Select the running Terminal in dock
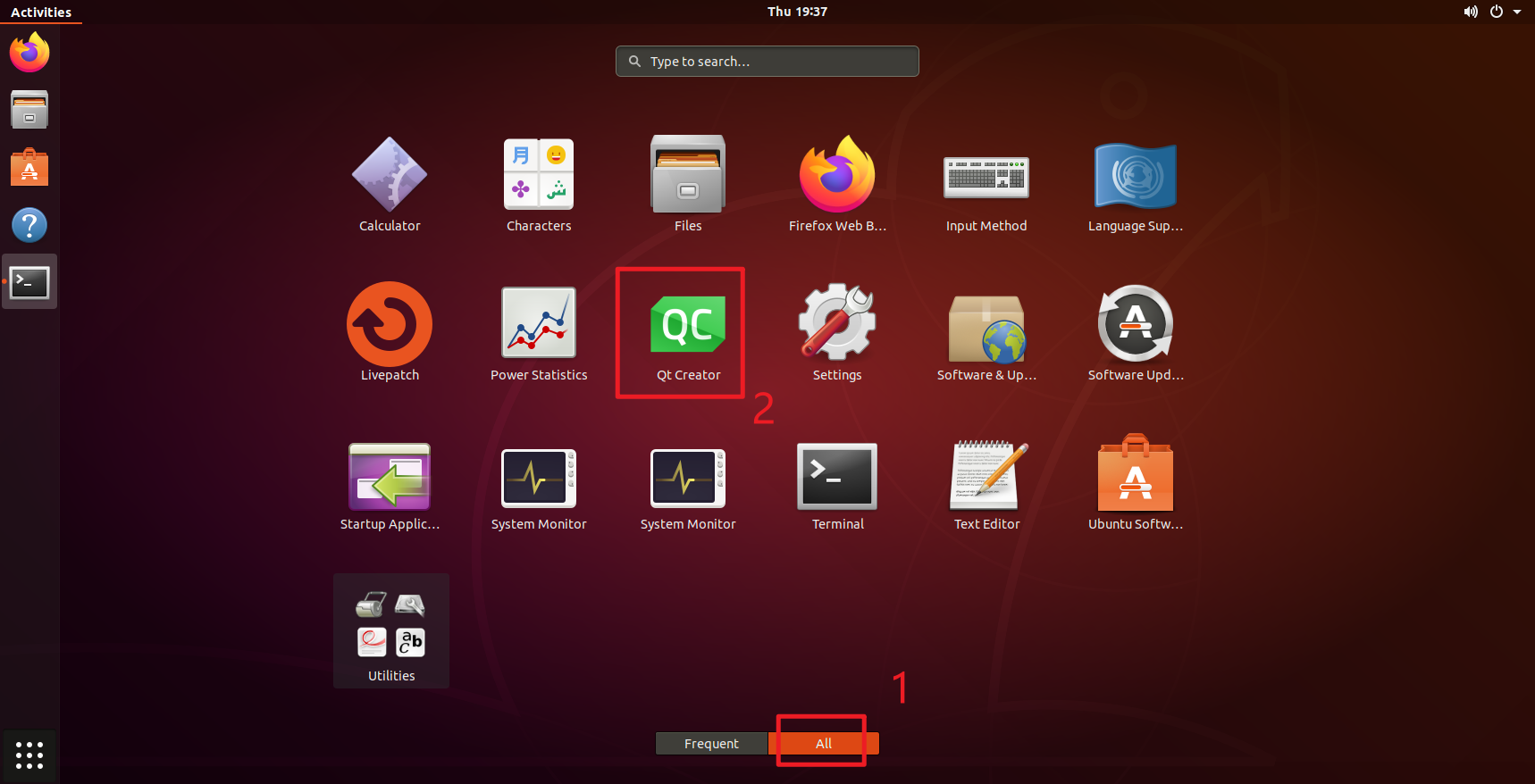The height and width of the screenshot is (784, 1535). (x=29, y=282)
